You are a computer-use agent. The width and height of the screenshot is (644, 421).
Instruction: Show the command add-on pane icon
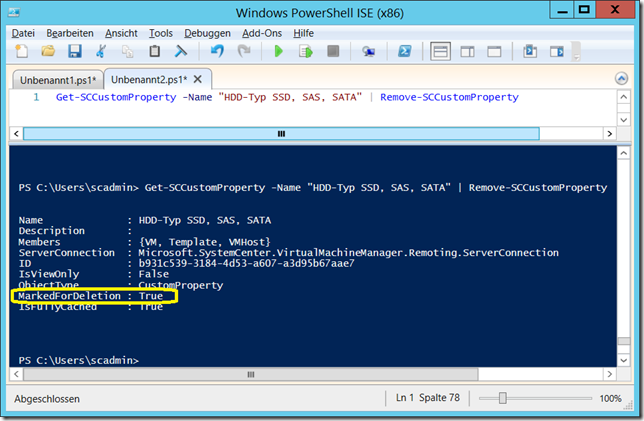point(557,51)
